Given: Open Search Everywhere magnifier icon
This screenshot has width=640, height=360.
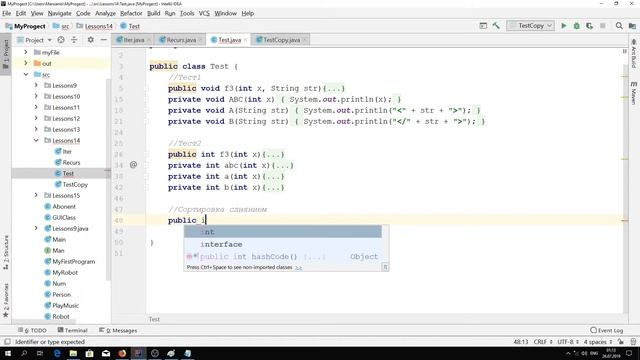Looking at the screenshot, I should pos(619,26).
